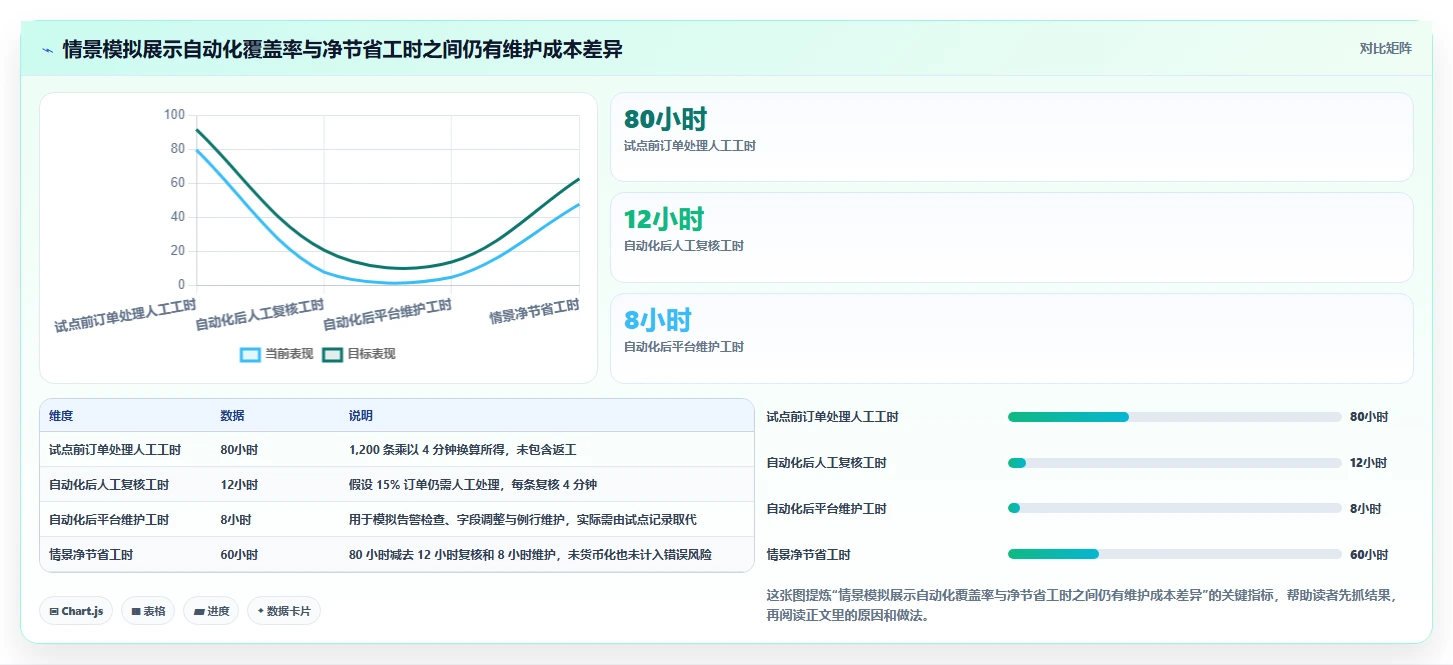The image size is (1453, 665).
Task: Click chart axis label 自动化后人工复核工时
Action: click(x=260, y=314)
